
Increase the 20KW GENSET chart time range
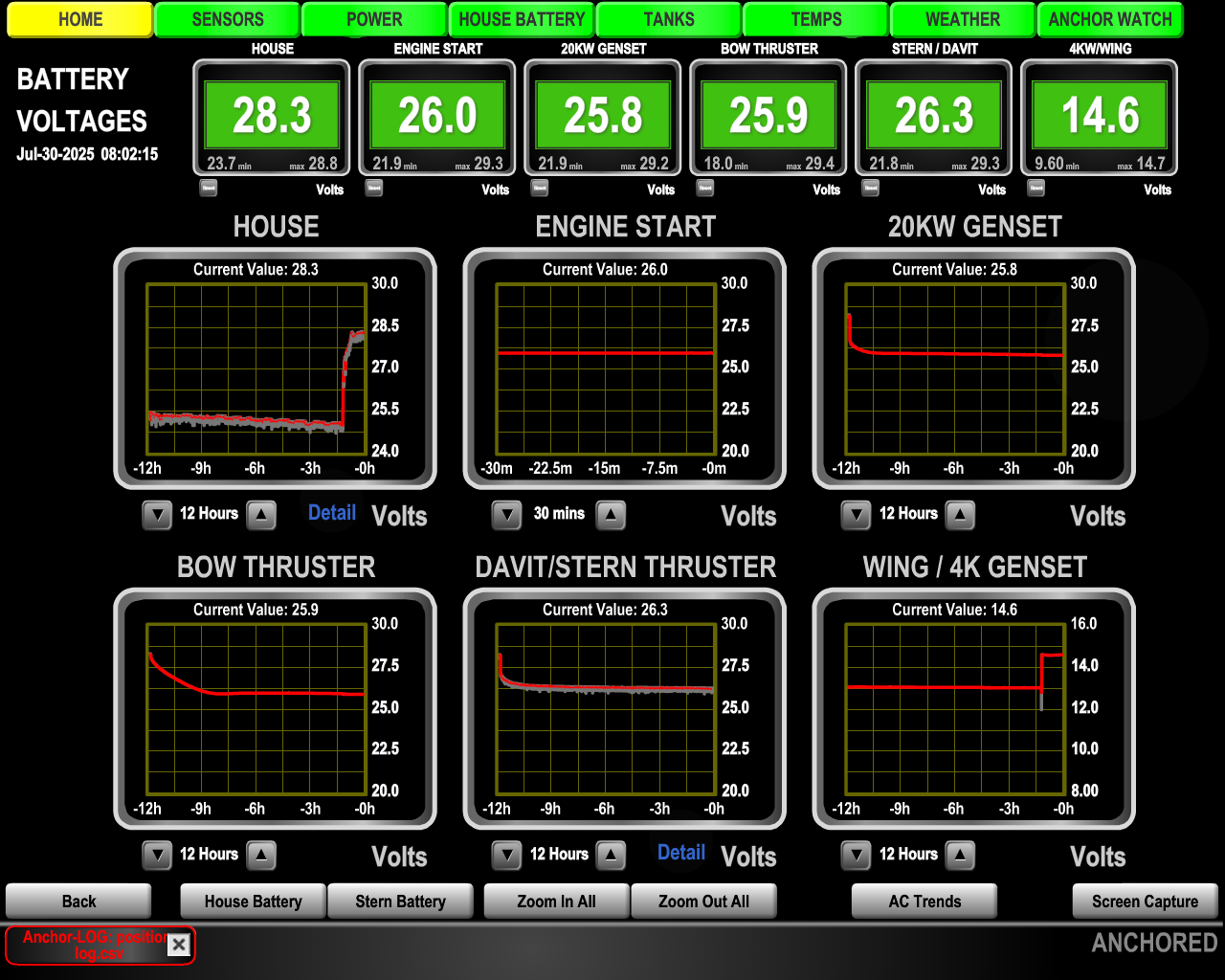click(x=960, y=515)
